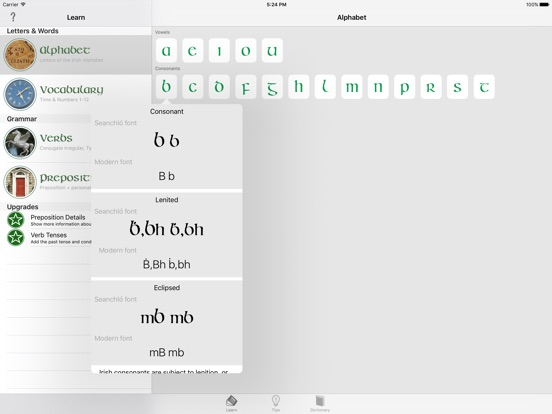Tap the Seanchló eclipsed 'mb mb' glyphs
The width and height of the screenshot is (552, 414).
pos(167,317)
